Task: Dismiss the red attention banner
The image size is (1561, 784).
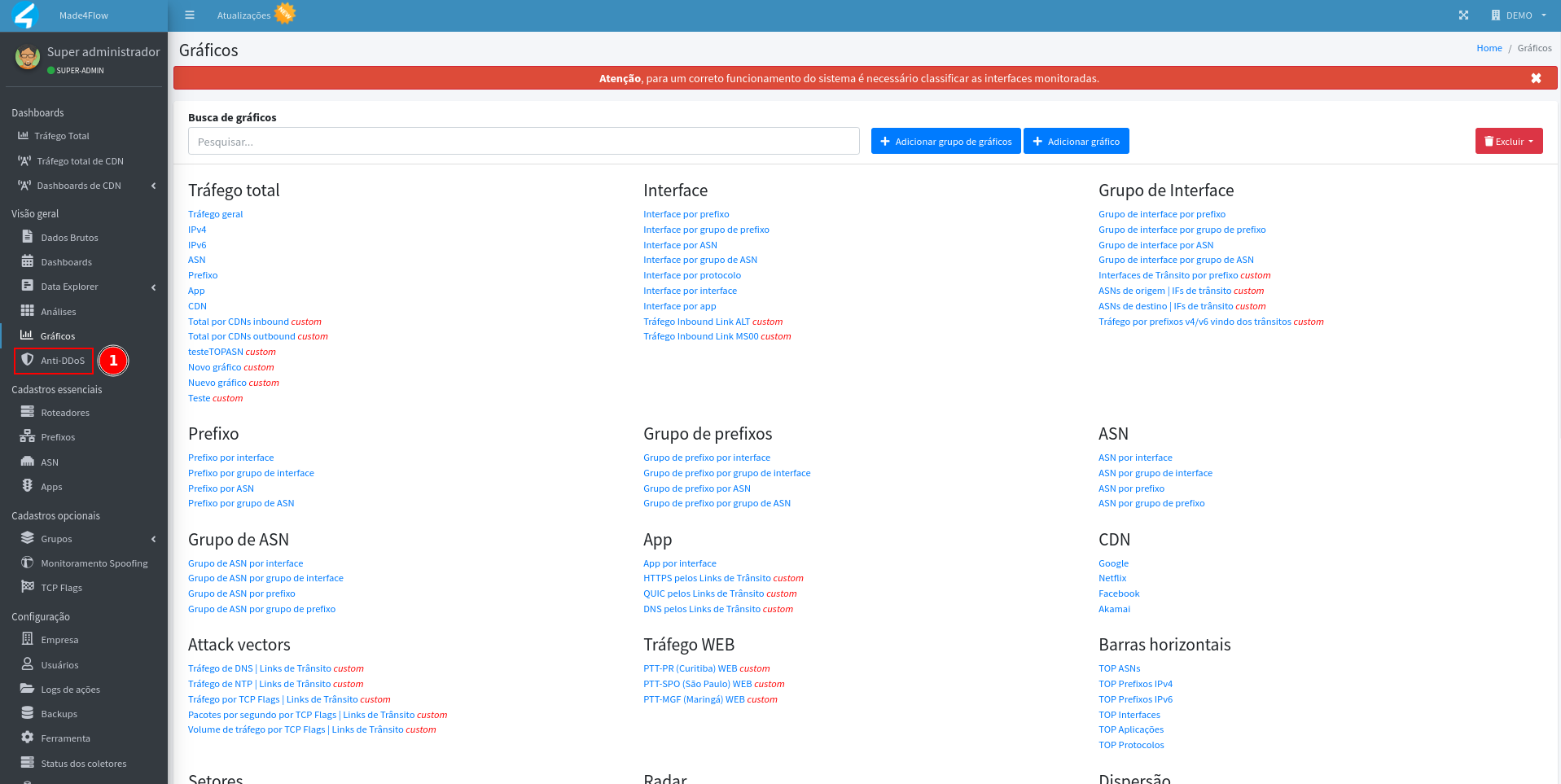Action: pos(1536,77)
